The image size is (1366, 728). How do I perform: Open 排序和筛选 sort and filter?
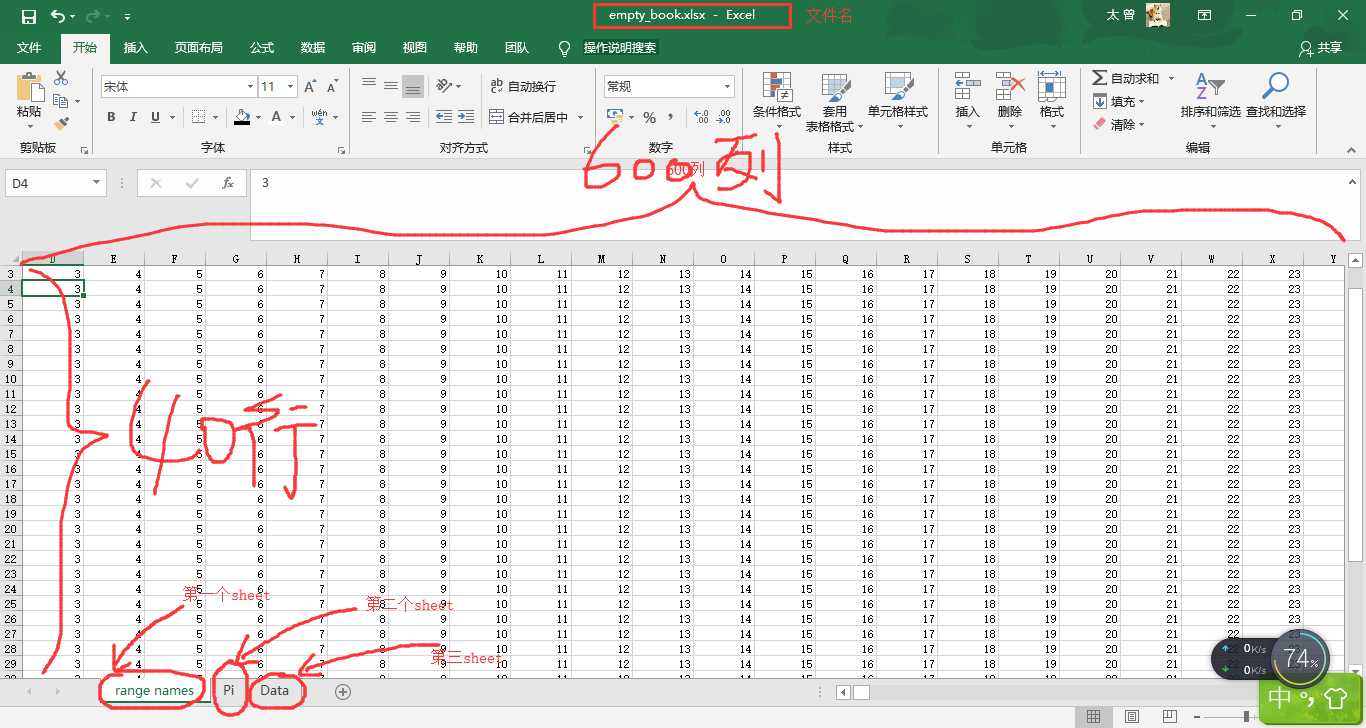[x=1210, y=101]
